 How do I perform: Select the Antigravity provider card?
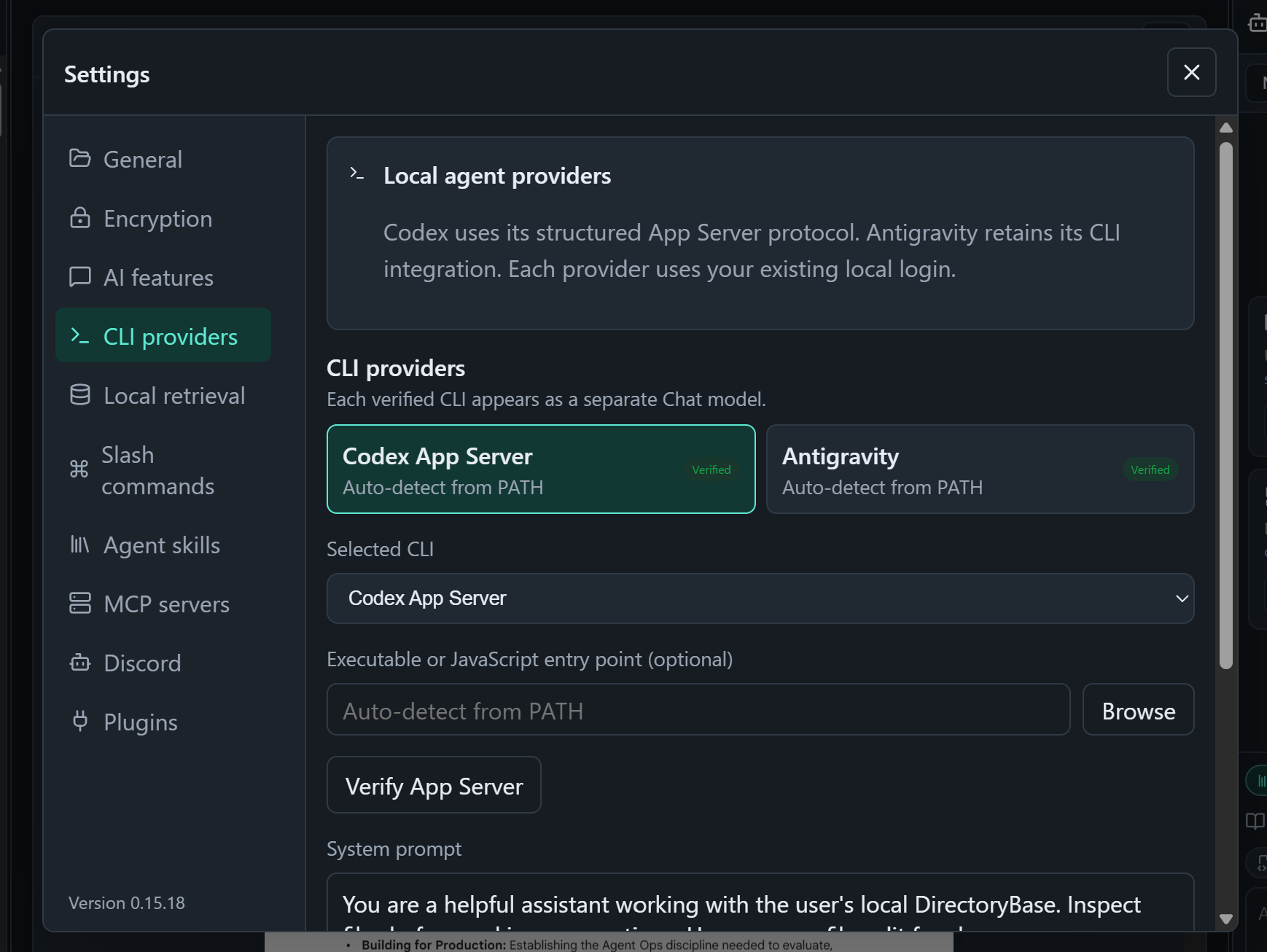click(980, 469)
